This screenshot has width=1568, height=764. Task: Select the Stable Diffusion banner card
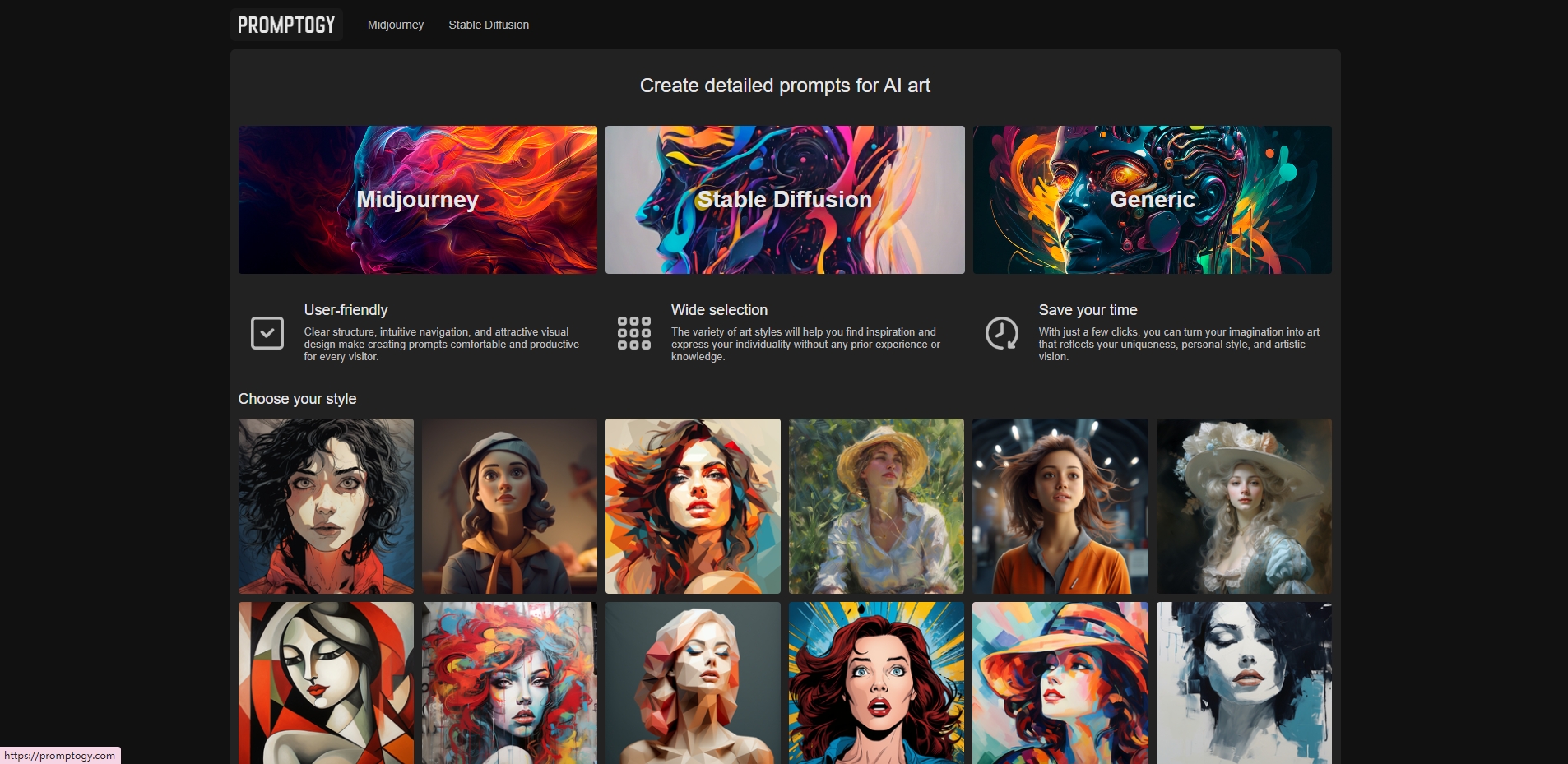click(785, 200)
